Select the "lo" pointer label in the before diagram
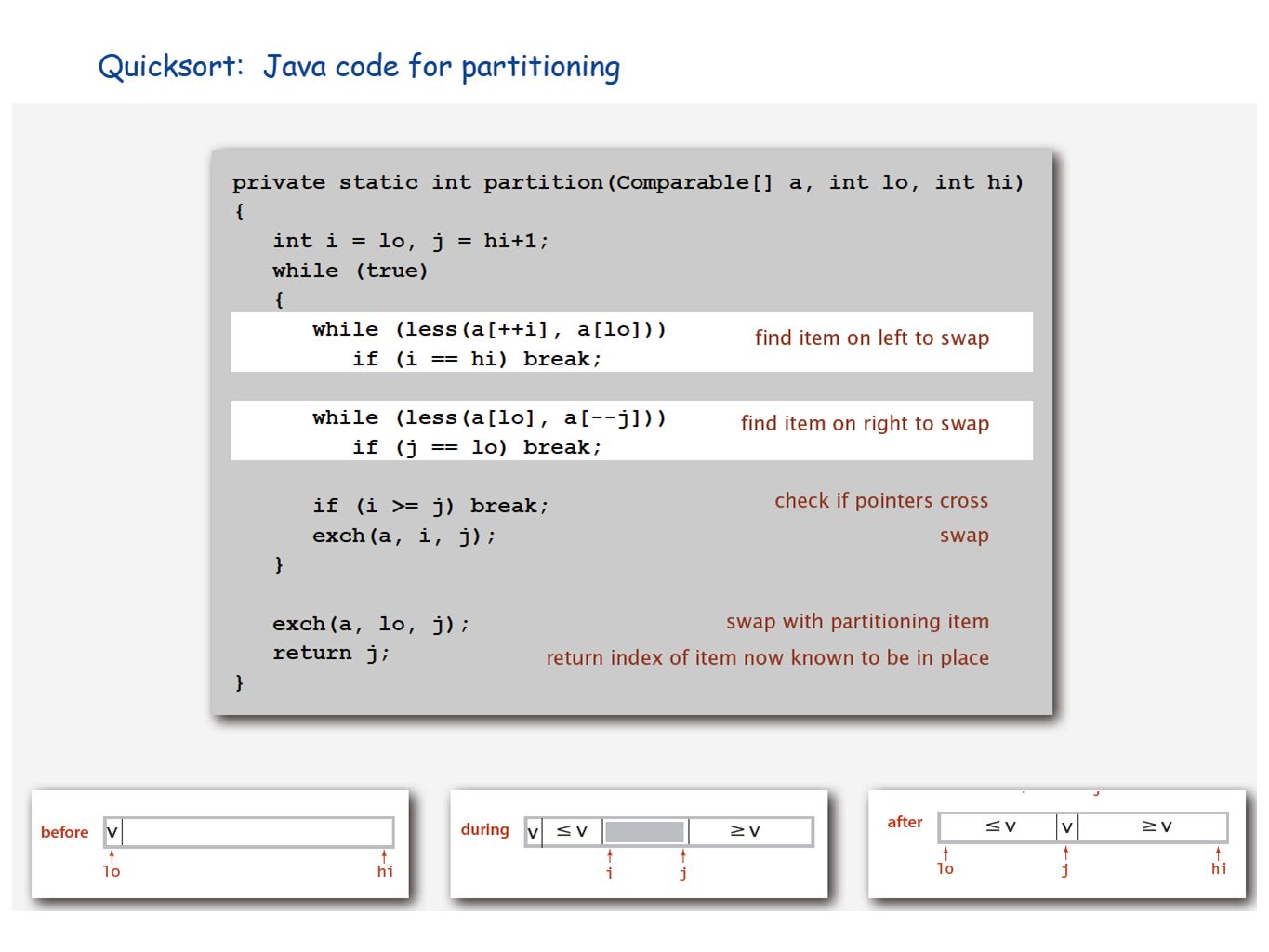 [x=112, y=871]
